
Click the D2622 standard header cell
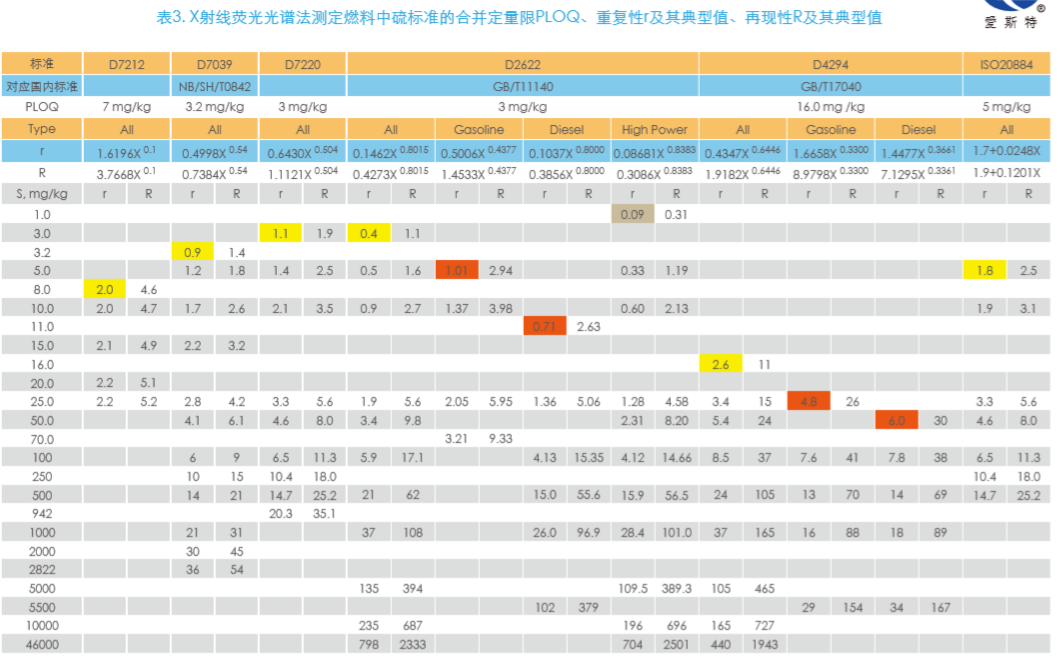523,64
